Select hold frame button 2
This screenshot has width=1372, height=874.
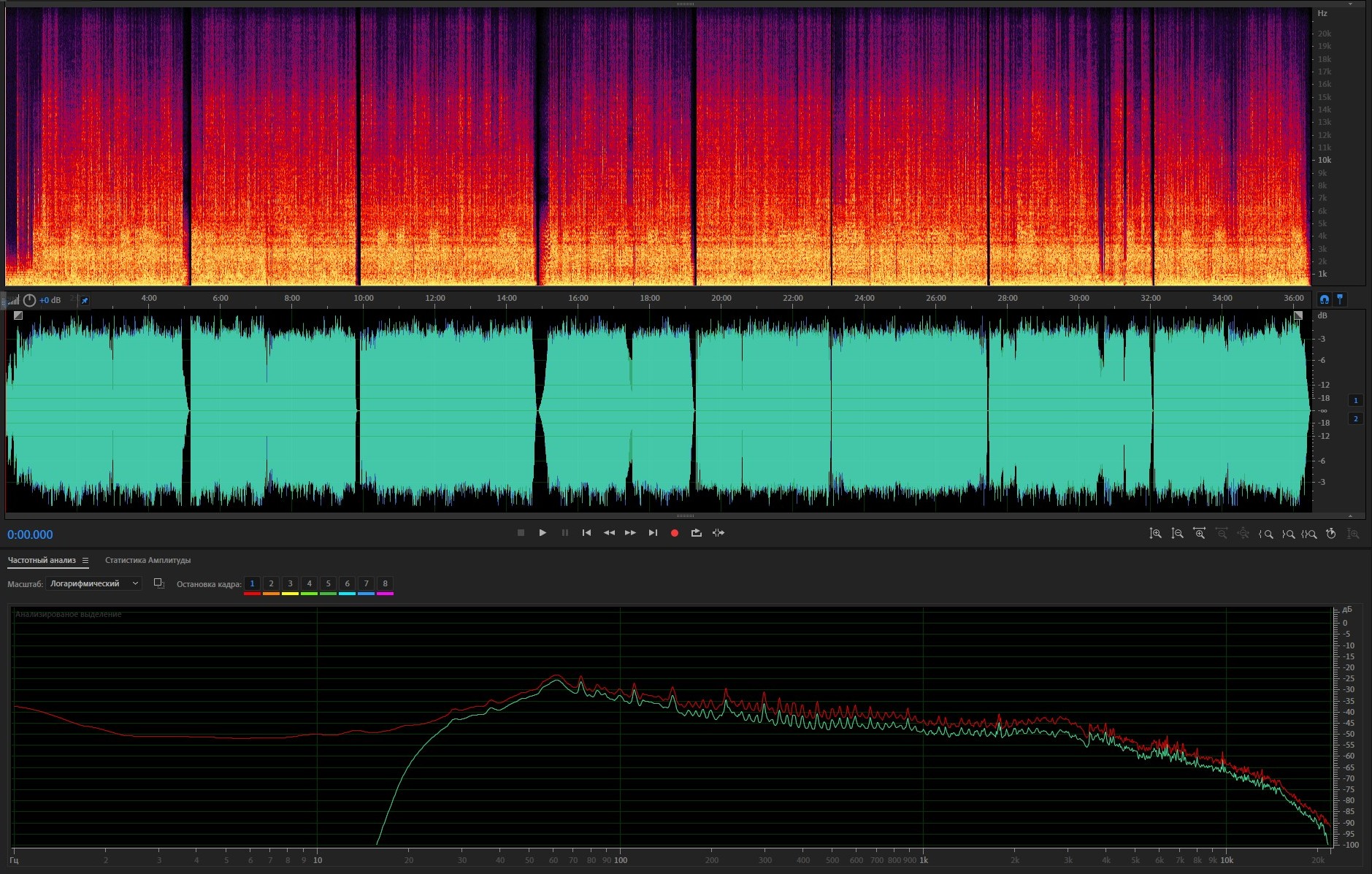[x=271, y=583]
